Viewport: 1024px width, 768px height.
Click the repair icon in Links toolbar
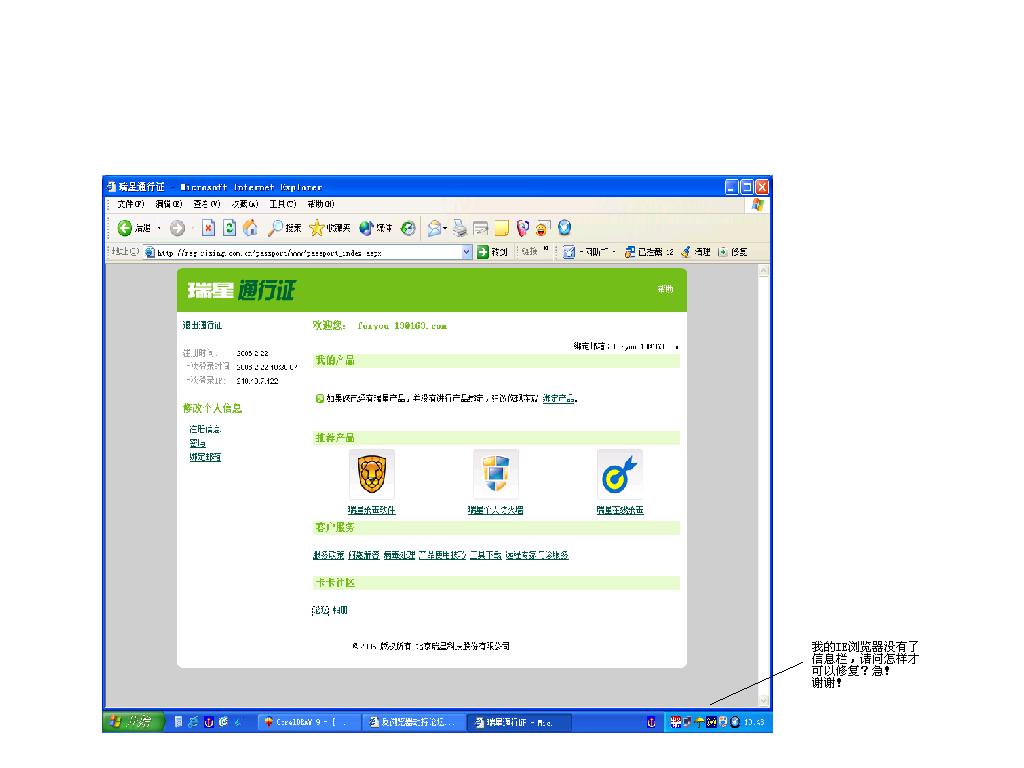click(722, 252)
